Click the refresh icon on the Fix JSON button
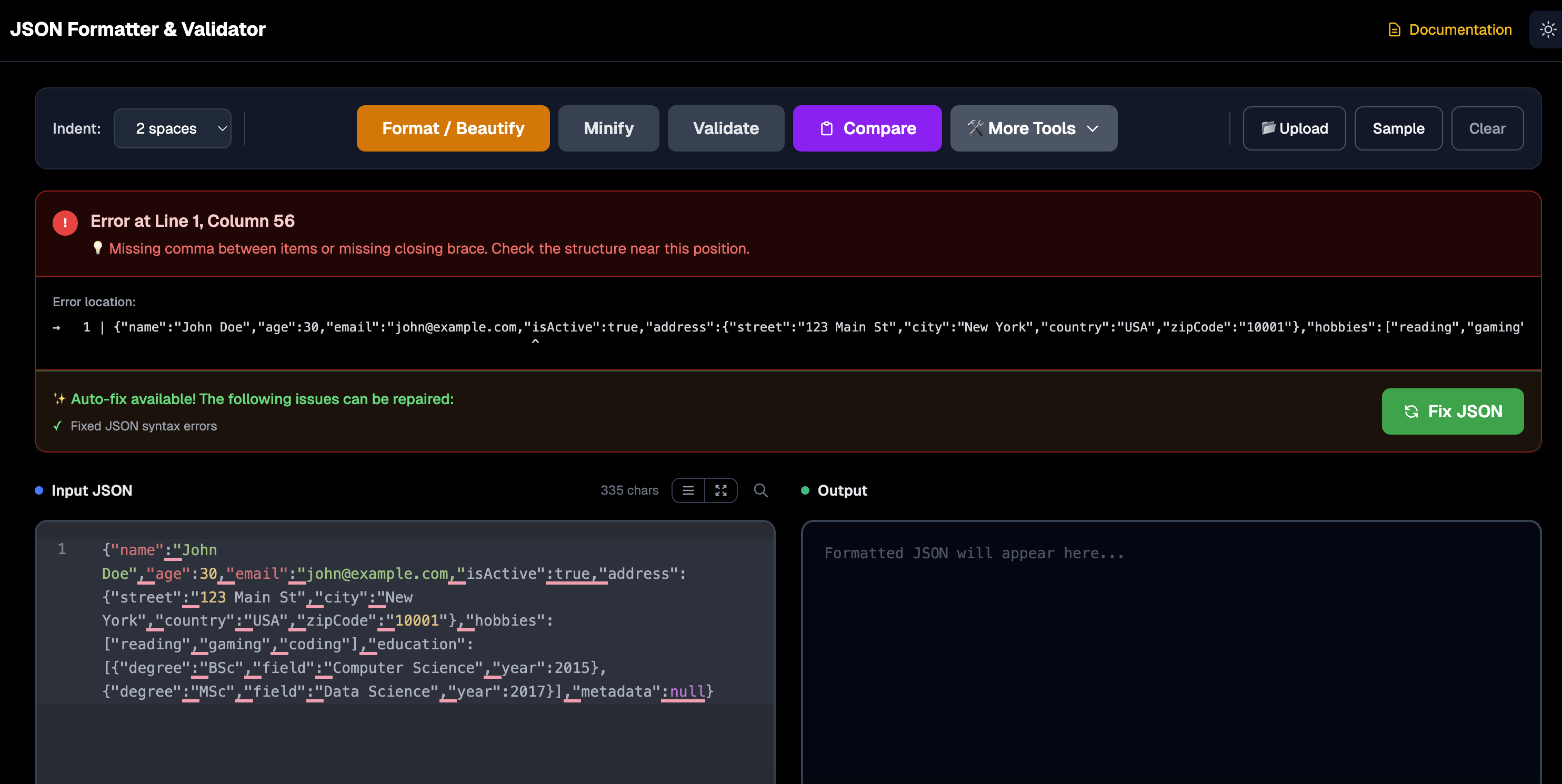Viewport: 1562px width, 784px height. click(x=1412, y=411)
